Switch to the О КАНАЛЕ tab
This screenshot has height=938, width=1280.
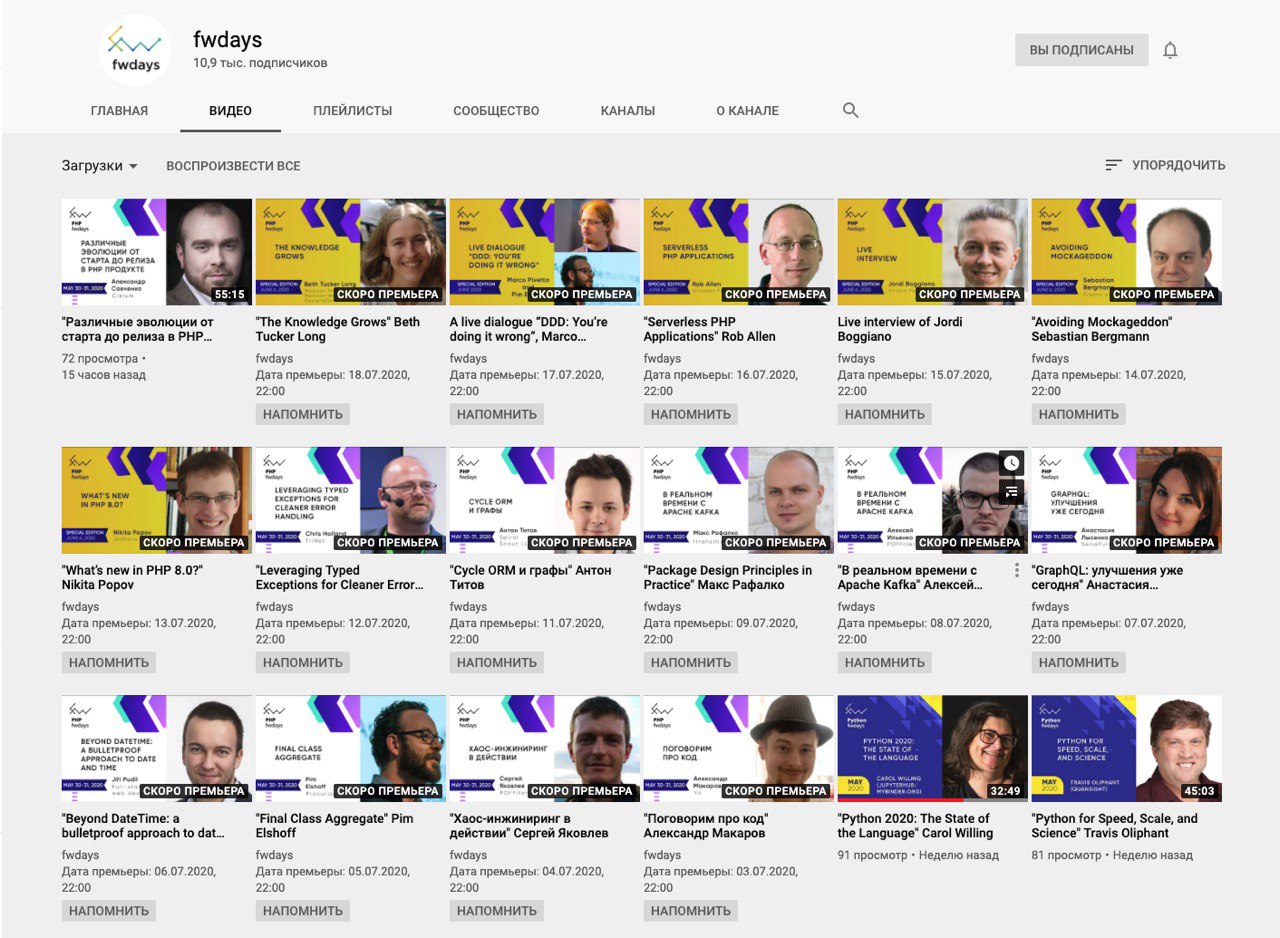click(x=747, y=111)
